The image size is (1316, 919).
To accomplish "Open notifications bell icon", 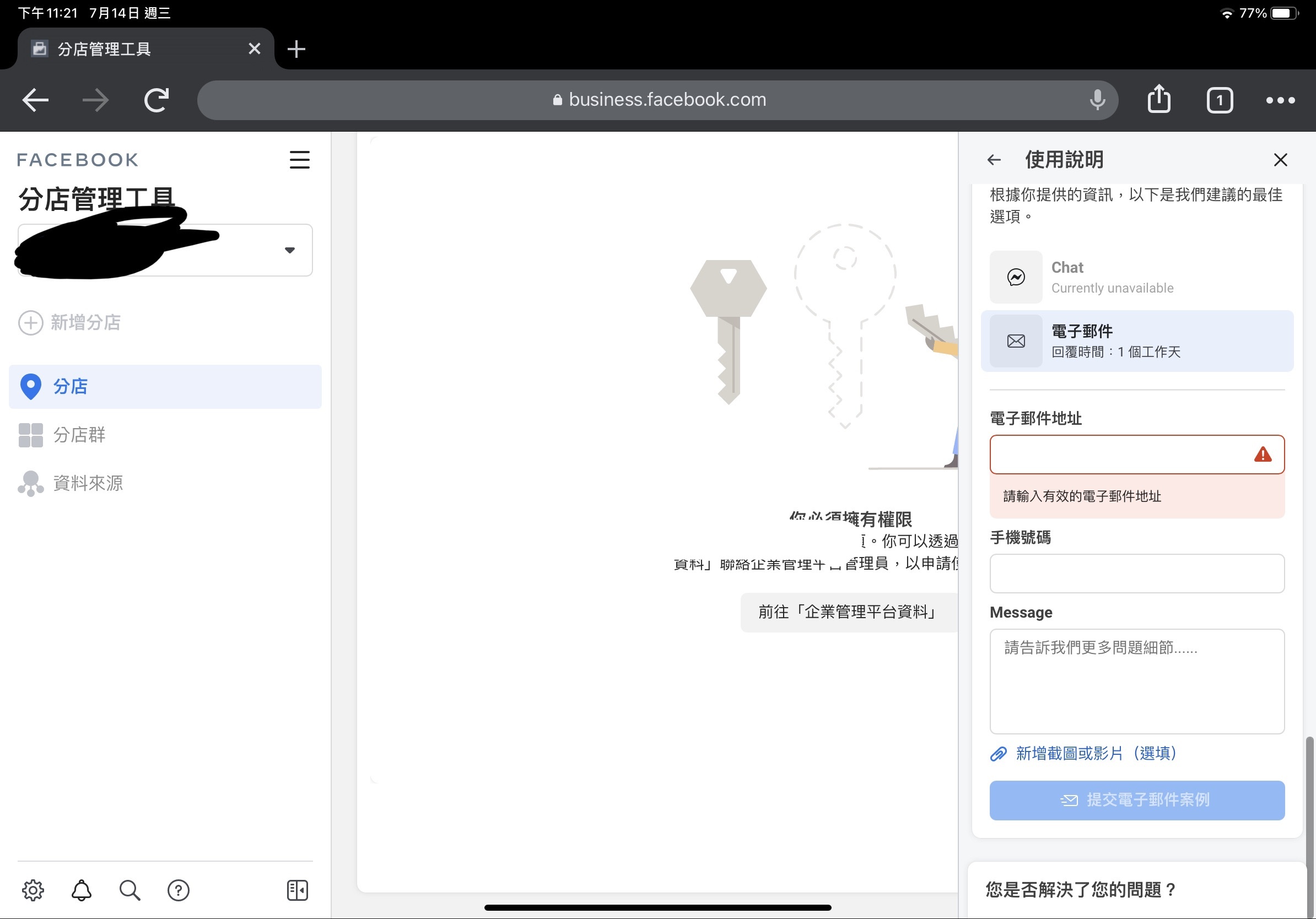I will click(x=82, y=890).
